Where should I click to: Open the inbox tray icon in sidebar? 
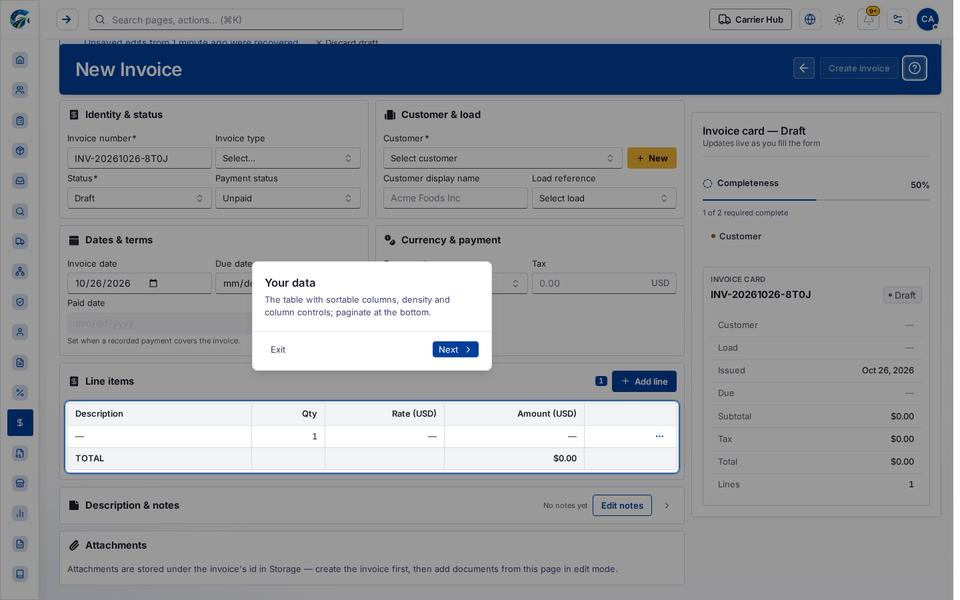(20, 181)
